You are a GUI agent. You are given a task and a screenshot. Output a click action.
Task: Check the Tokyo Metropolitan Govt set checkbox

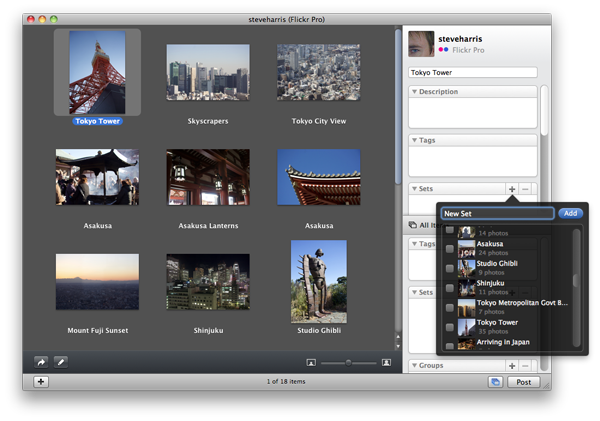point(450,308)
